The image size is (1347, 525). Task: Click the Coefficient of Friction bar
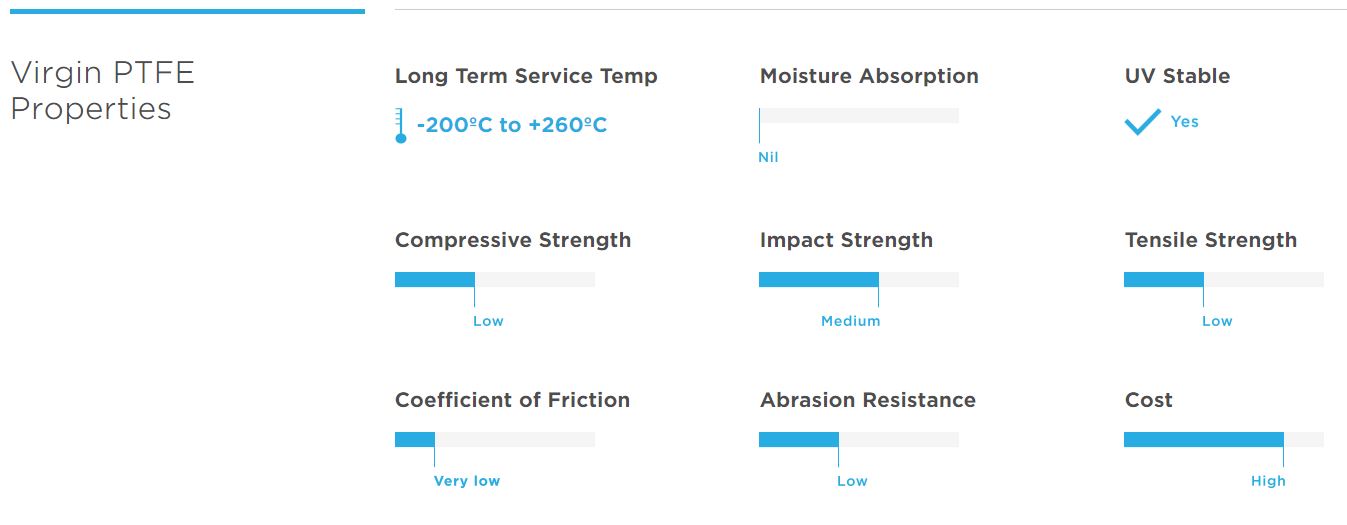pos(495,439)
